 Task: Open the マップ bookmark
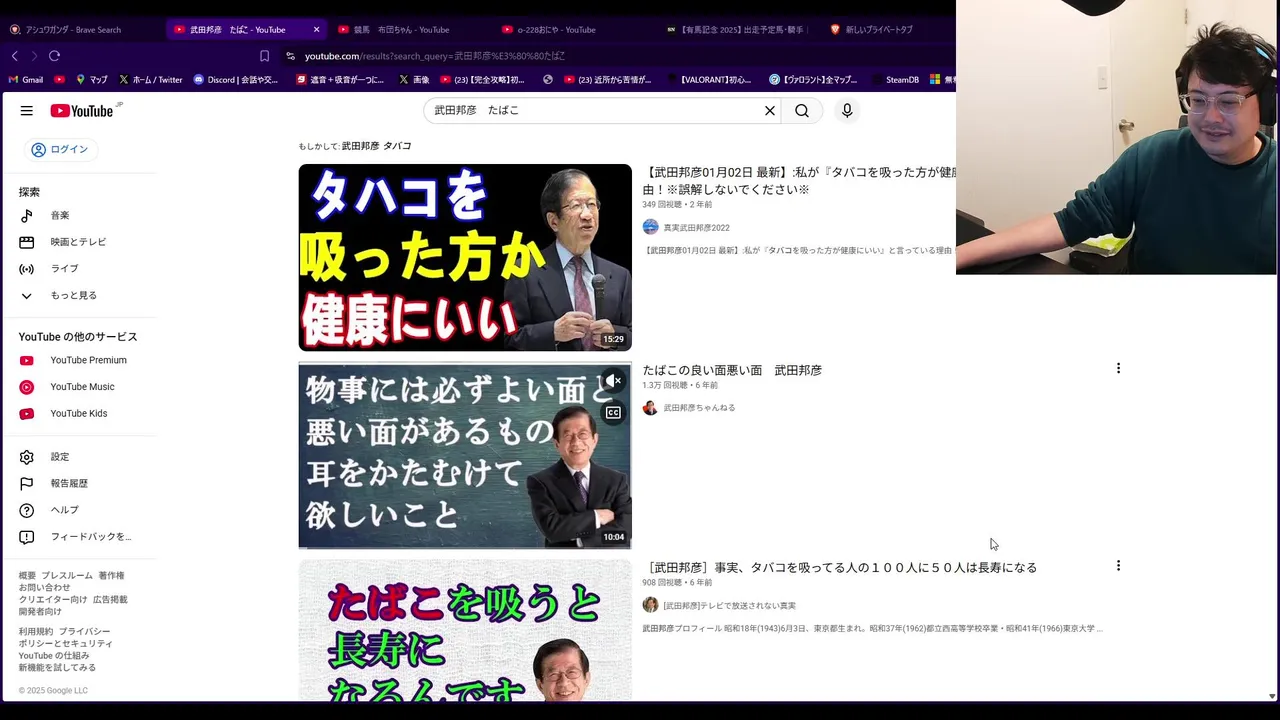tap(91, 79)
